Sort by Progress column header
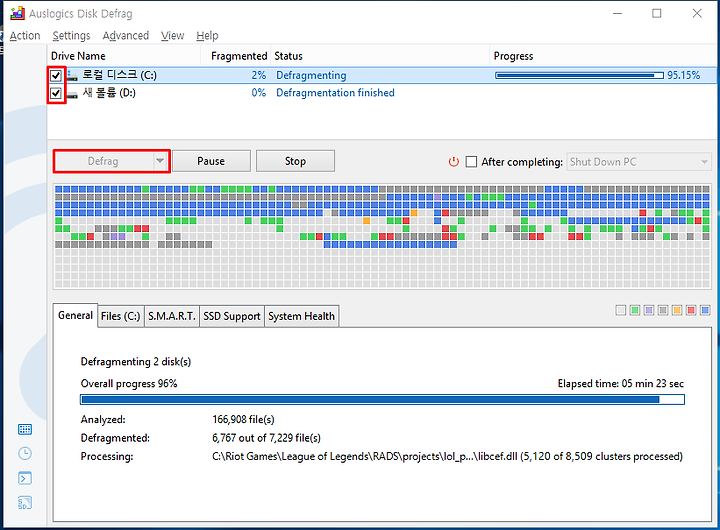Screen dimensions: 720x530 [x=603, y=56]
